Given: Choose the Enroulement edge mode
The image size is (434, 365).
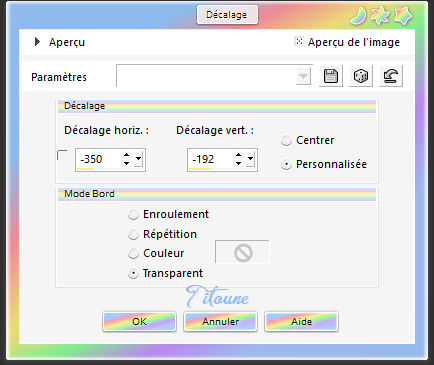Looking at the screenshot, I should (133, 215).
